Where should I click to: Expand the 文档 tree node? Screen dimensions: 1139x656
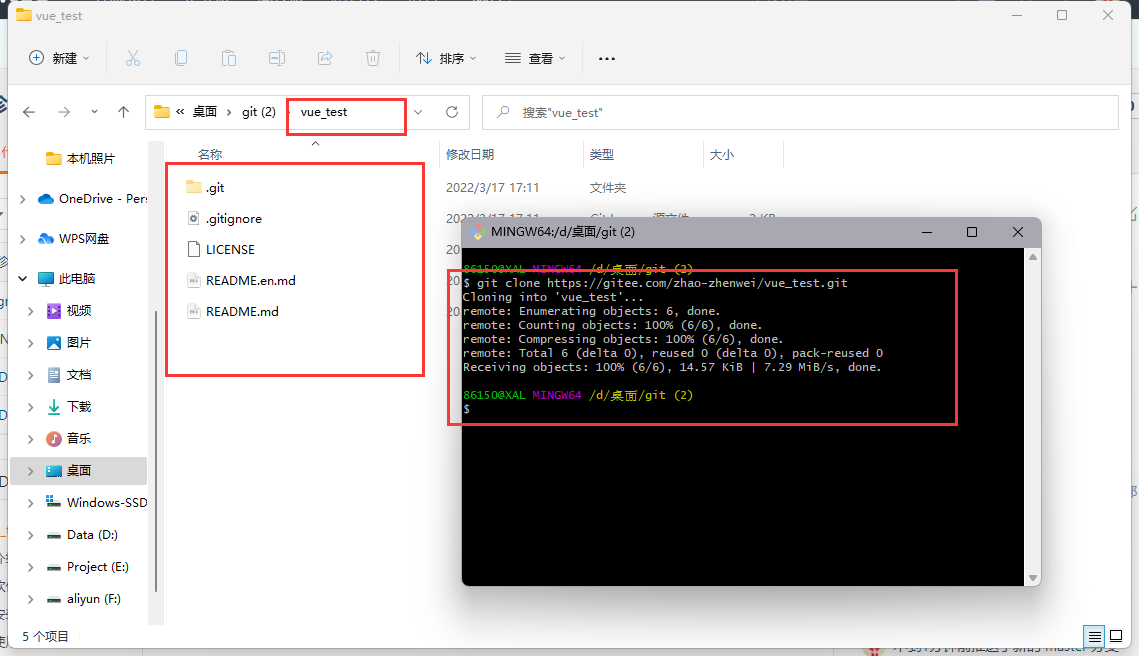pos(31,375)
